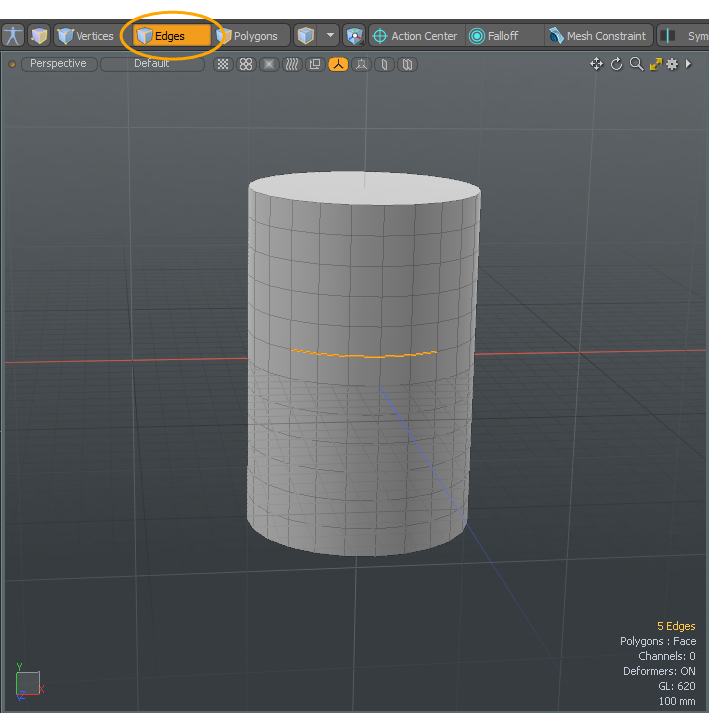Open the dropdown arrow next to the Items mode cube

(331, 36)
